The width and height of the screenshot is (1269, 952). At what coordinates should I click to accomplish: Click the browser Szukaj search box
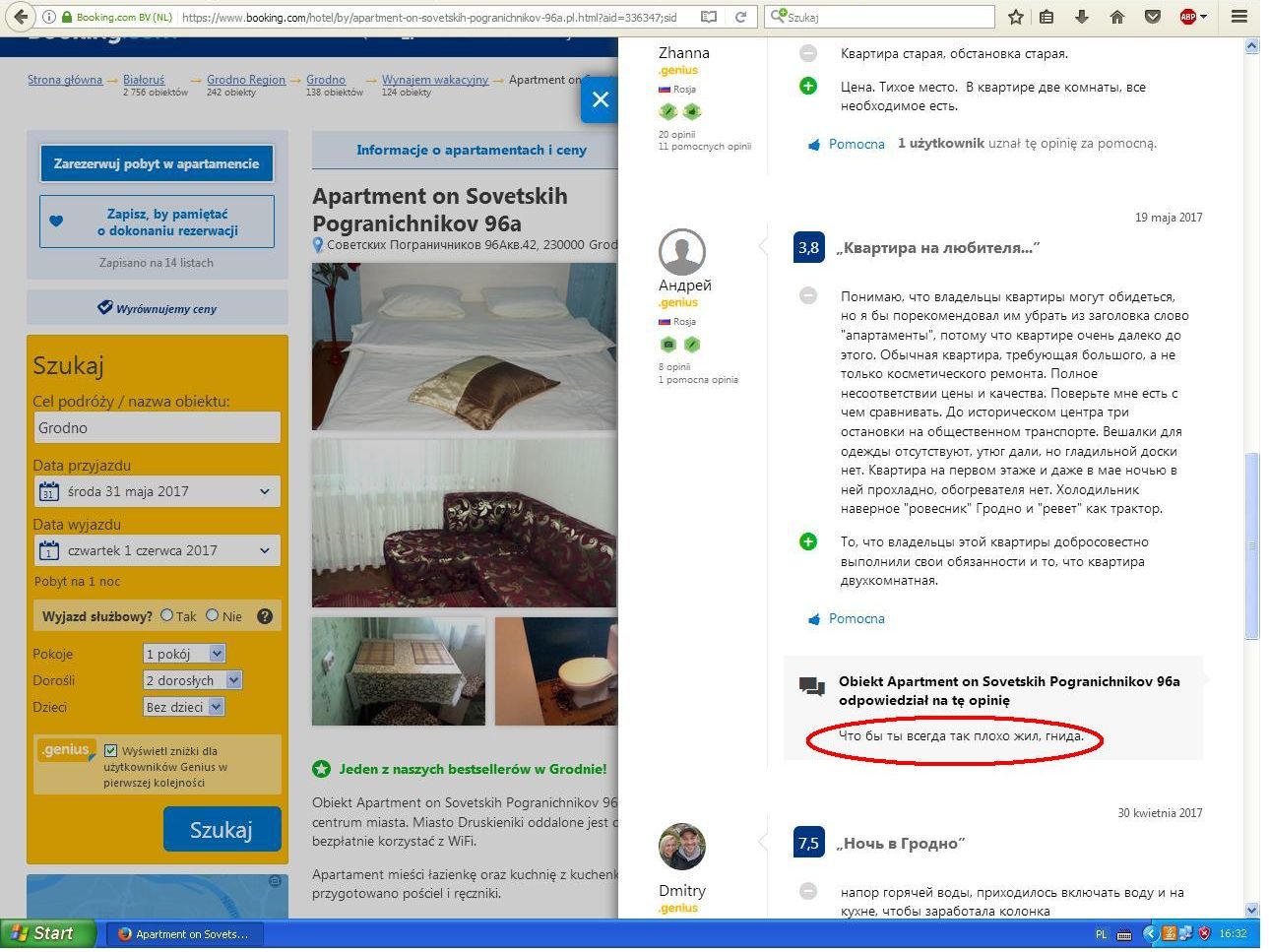[880, 17]
